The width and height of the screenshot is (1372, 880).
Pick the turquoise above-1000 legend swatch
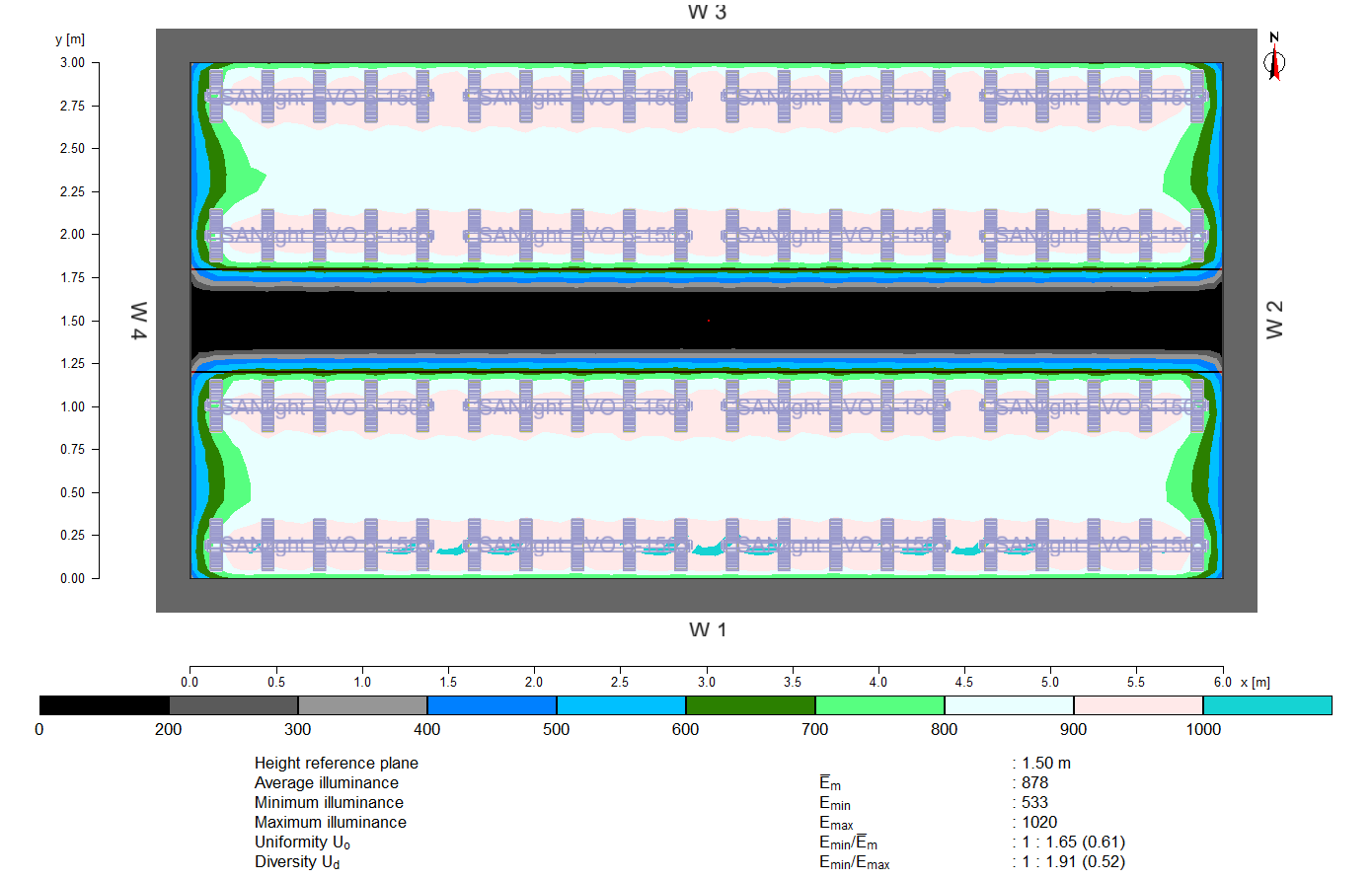(x=1268, y=705)
